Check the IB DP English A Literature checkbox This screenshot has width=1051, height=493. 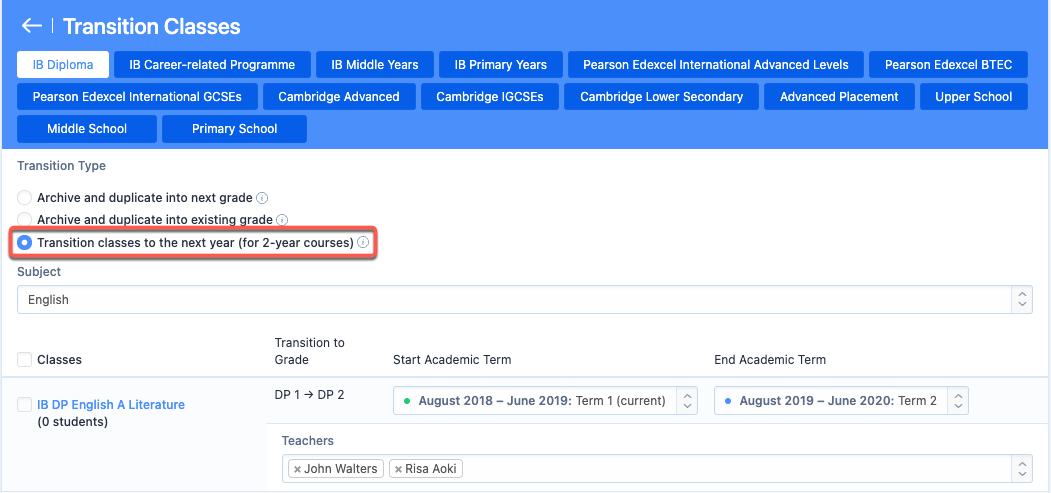click(24, 404)
